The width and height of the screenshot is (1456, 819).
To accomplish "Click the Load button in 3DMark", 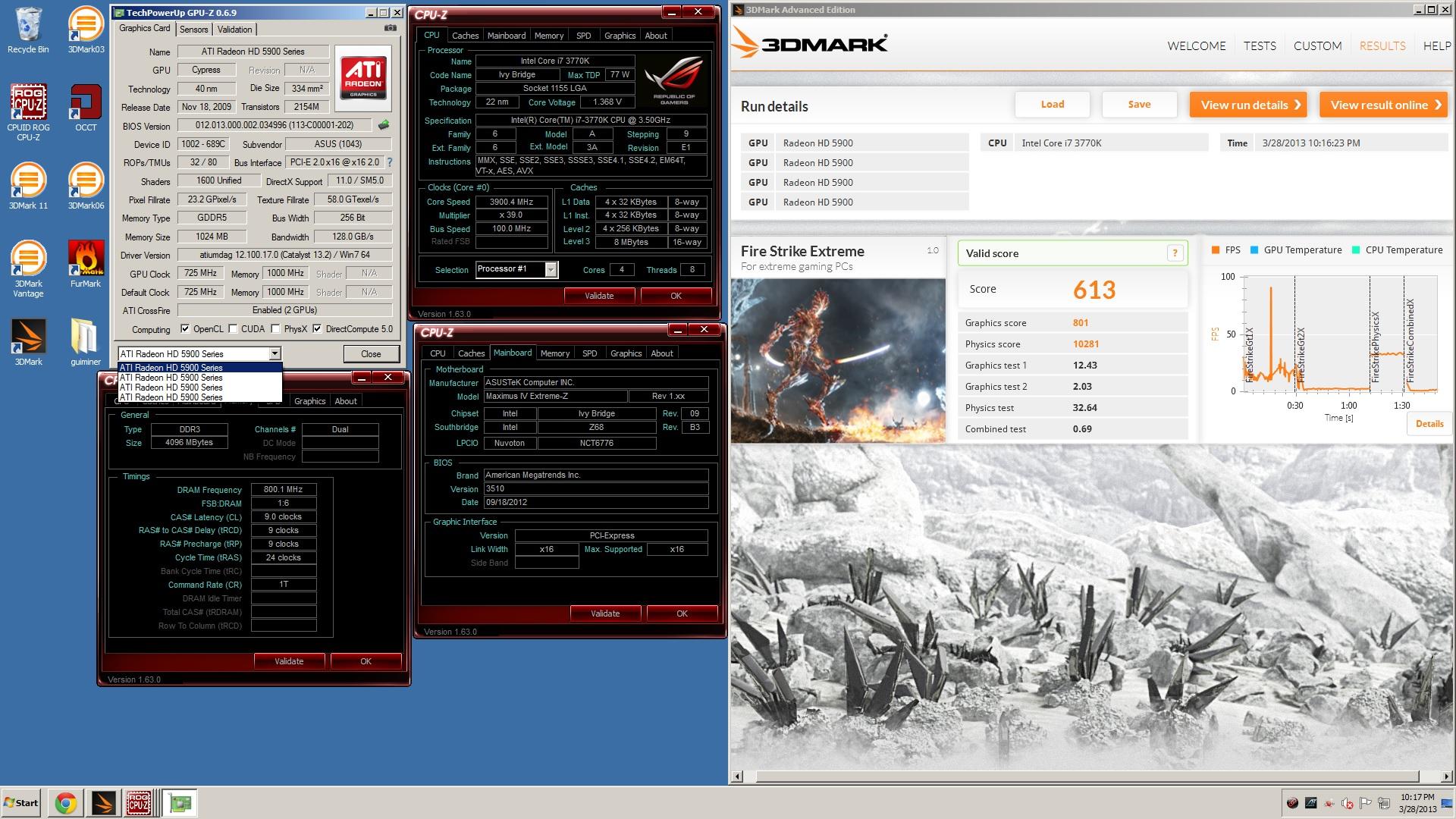I will coord(1053,105).
